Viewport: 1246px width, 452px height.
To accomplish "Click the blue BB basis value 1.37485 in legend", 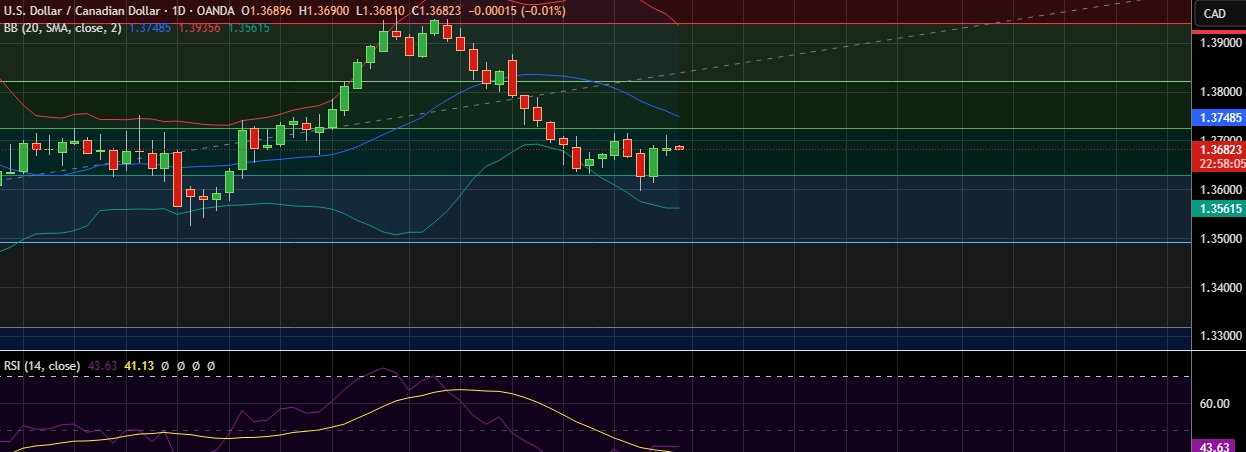I will pyautogui.click(x=150, y=28).
